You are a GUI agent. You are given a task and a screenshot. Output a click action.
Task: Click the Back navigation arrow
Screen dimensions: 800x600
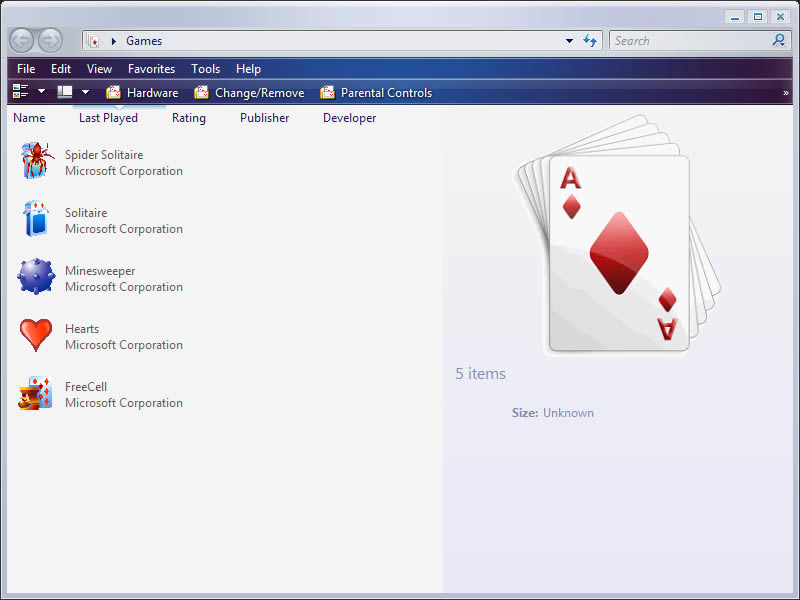(x=21, y=40)
